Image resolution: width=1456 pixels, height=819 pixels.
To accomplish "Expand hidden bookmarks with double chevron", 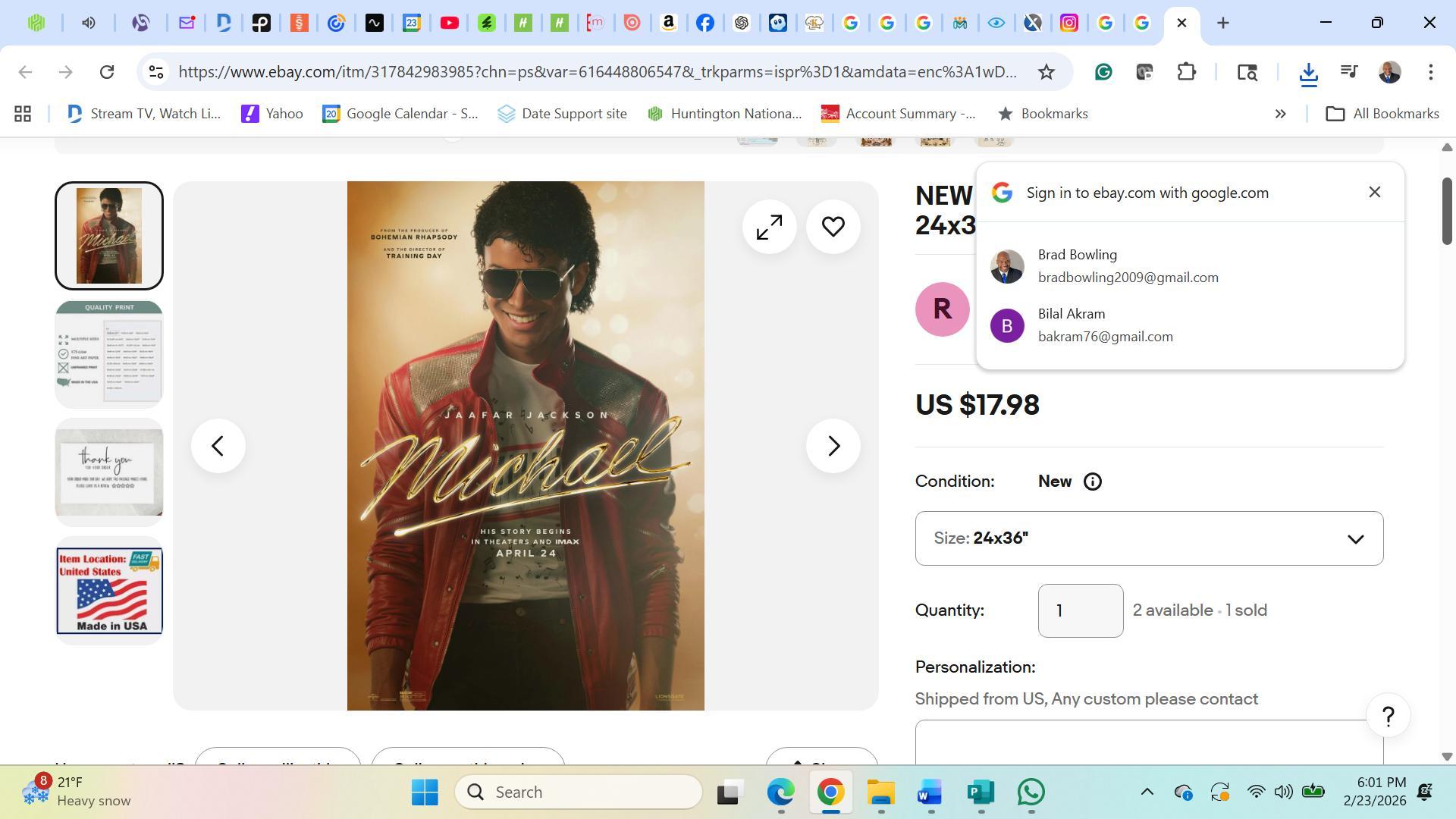I will [1280, 114].
